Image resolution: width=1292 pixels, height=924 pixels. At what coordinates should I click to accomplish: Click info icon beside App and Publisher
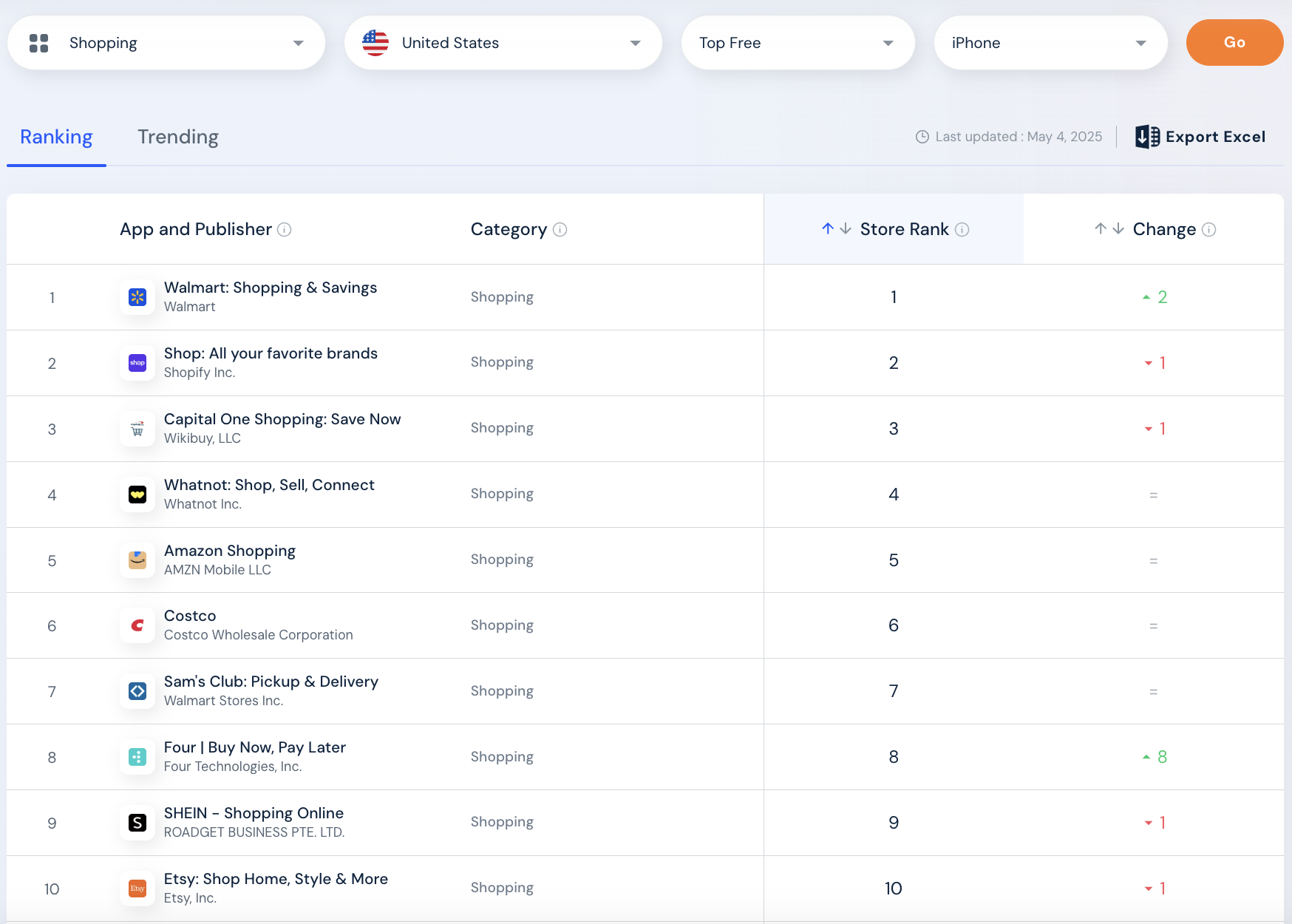tap(285, 230)
